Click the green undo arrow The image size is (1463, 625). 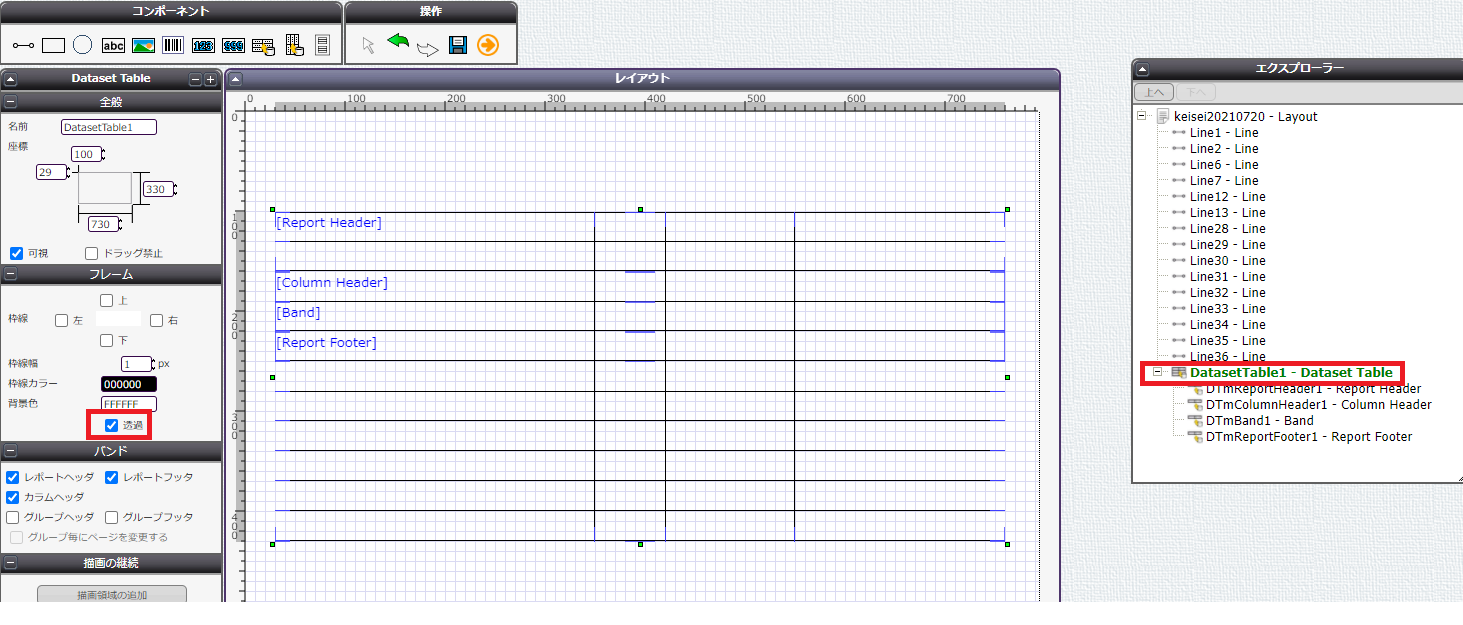[x=398, y=42]
